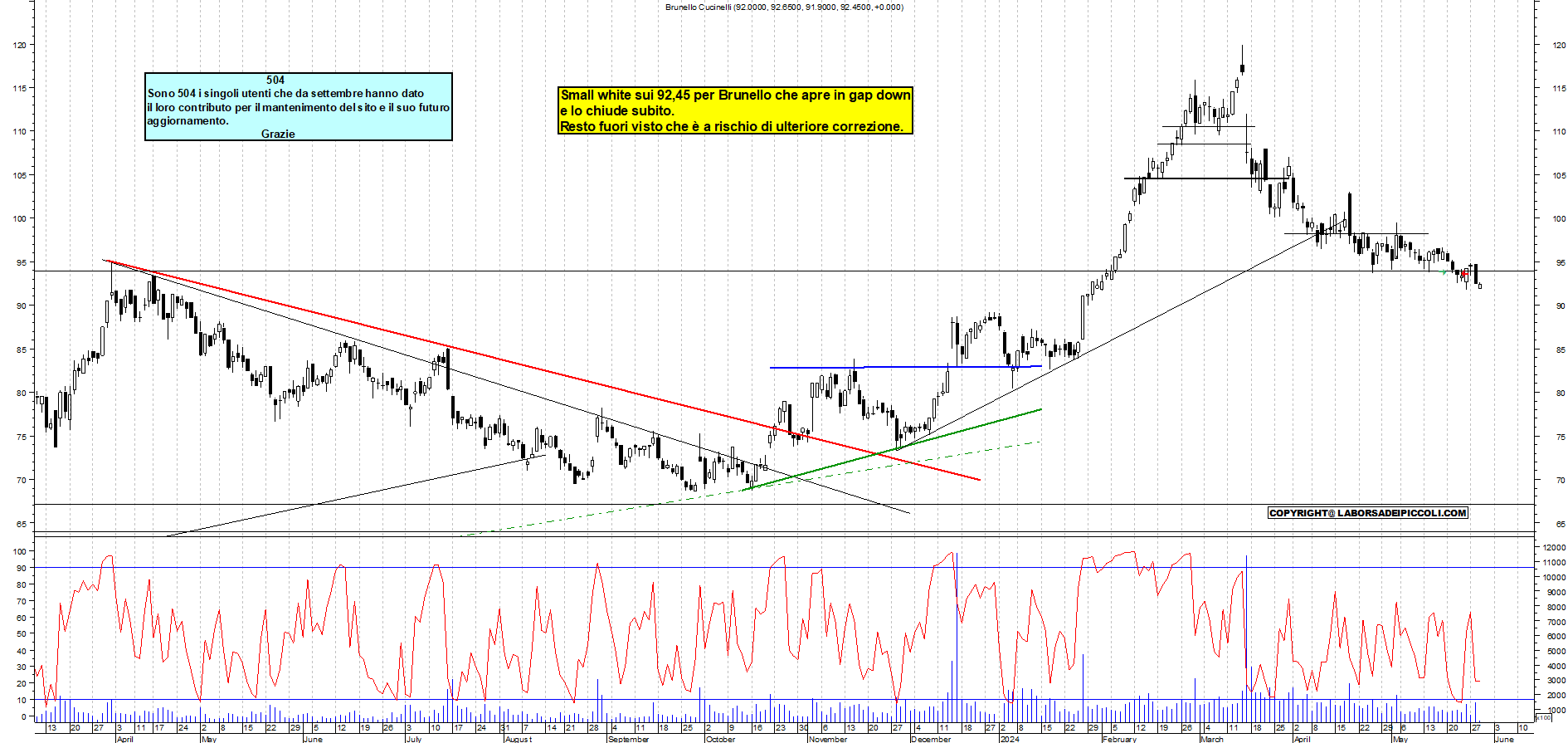Click the line 'Sono 504 i singoli utenti che da settembre hanno dato'
Viewport: 1568px width, 743px height.
285,93
